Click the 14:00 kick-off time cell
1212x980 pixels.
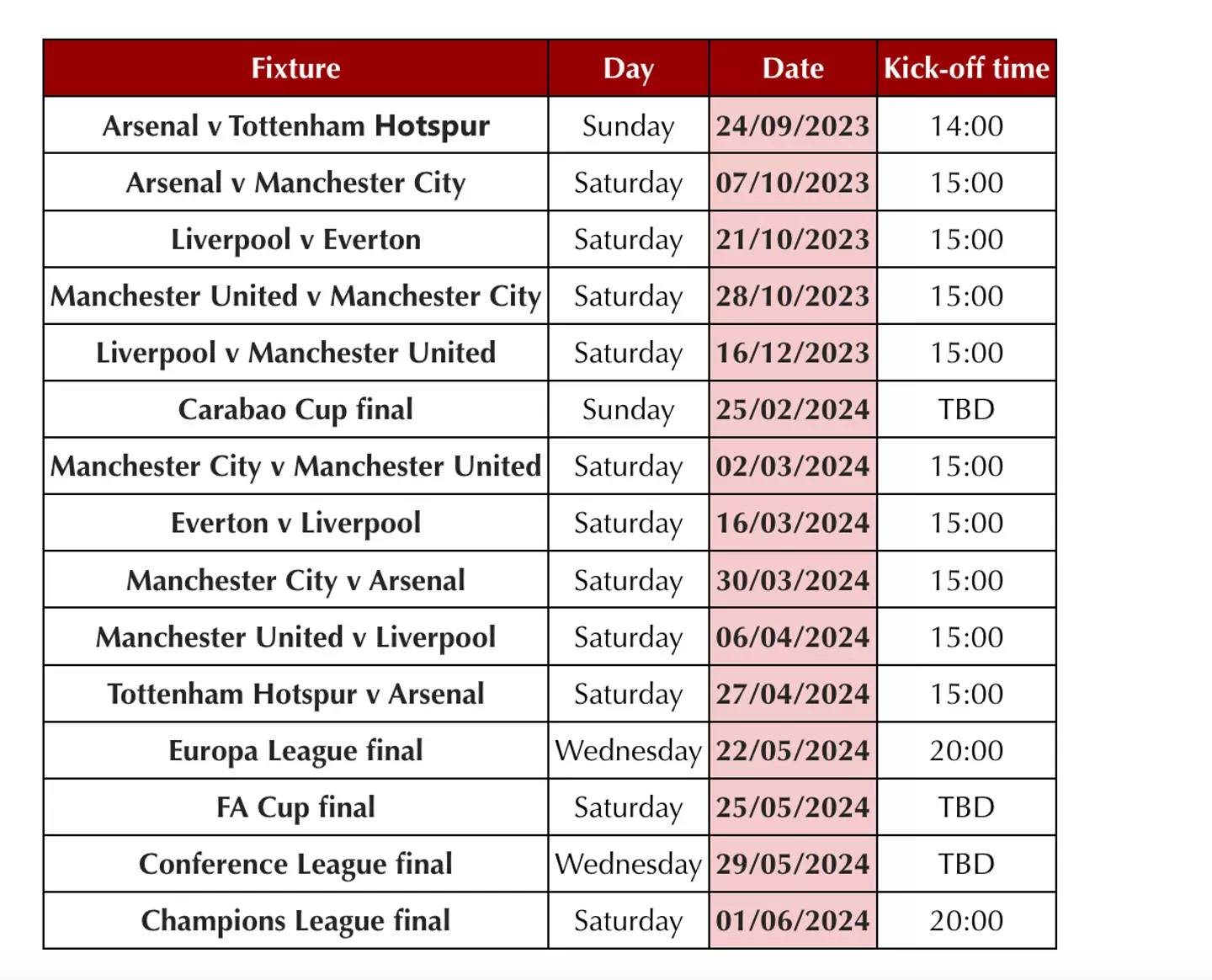(x=966, y=125)
